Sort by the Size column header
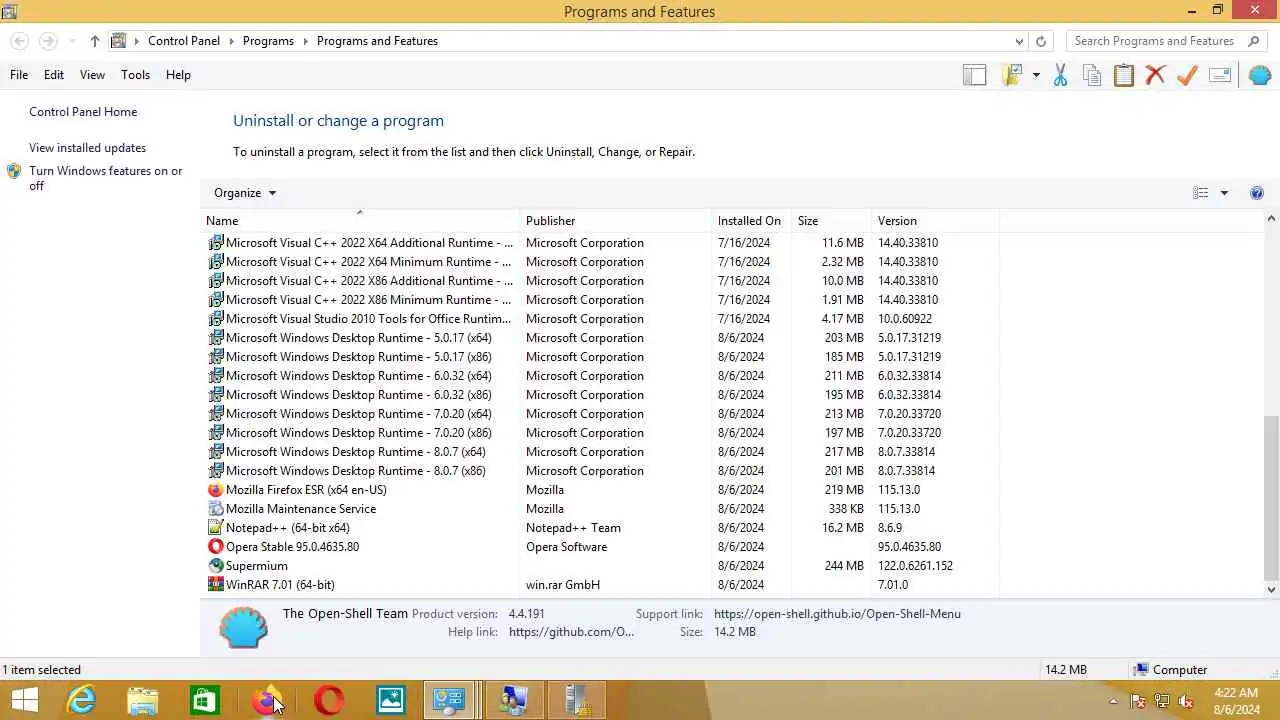This screenshot has height=720, width=1280. coord(832,221)
